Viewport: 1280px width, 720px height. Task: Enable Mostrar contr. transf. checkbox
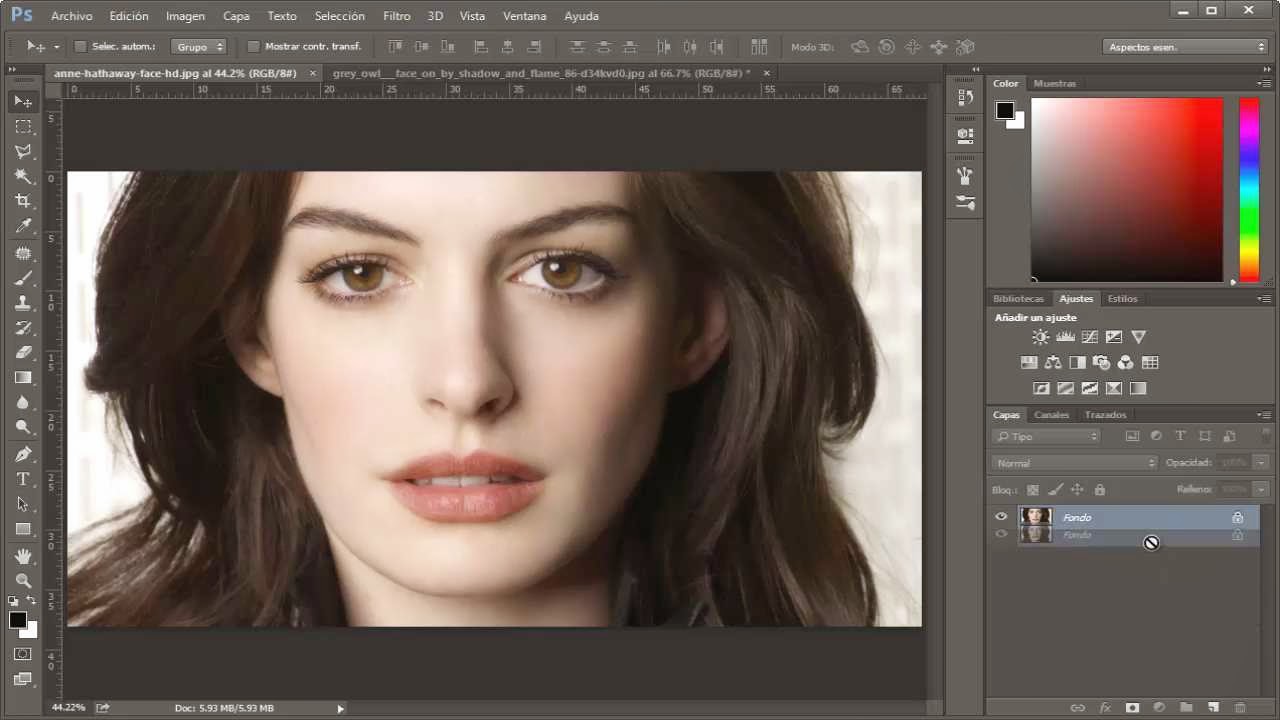tap(253, 46)
